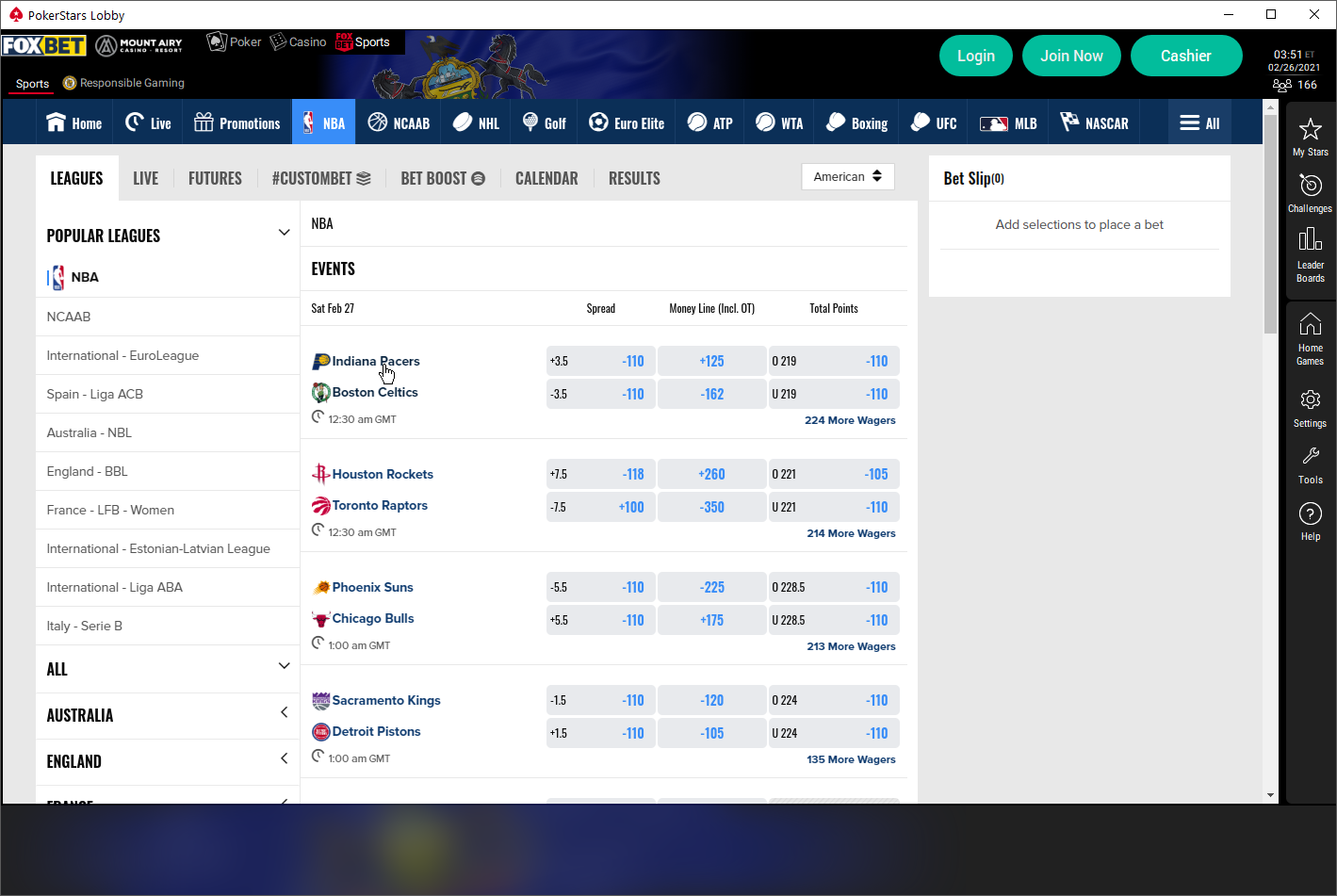The height and width of the screenshot is (896, 1337).
Task: Open the Help question mark icon
Action: (1310, 513)
